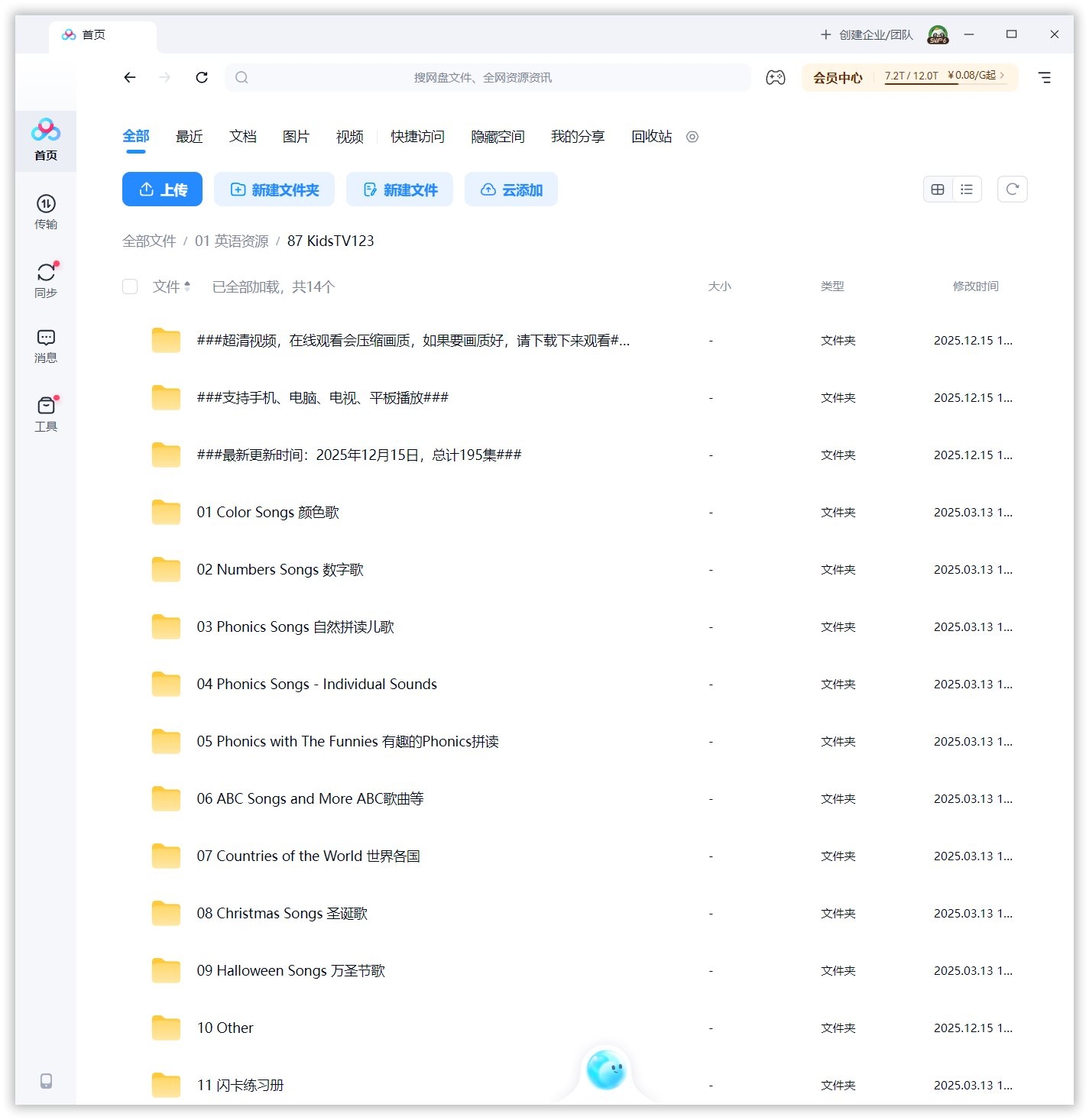
Task: Refresh the file list with reload icon
Action: click(x=1012, y=189)
